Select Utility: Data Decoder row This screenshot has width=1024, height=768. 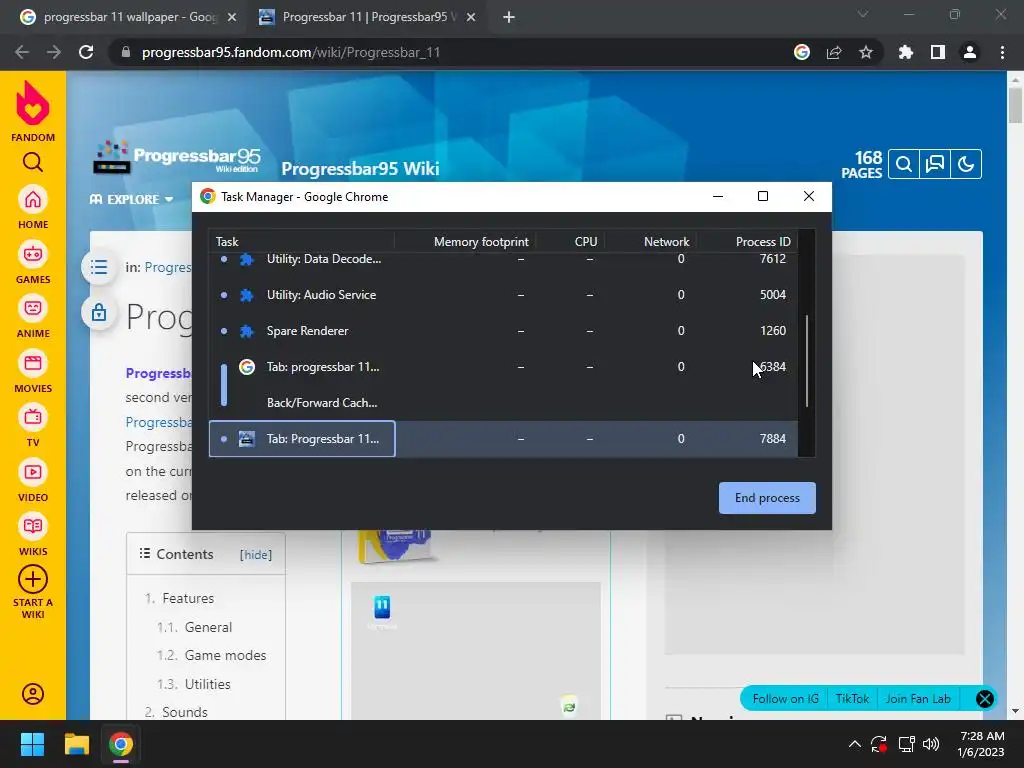(503, 261)
